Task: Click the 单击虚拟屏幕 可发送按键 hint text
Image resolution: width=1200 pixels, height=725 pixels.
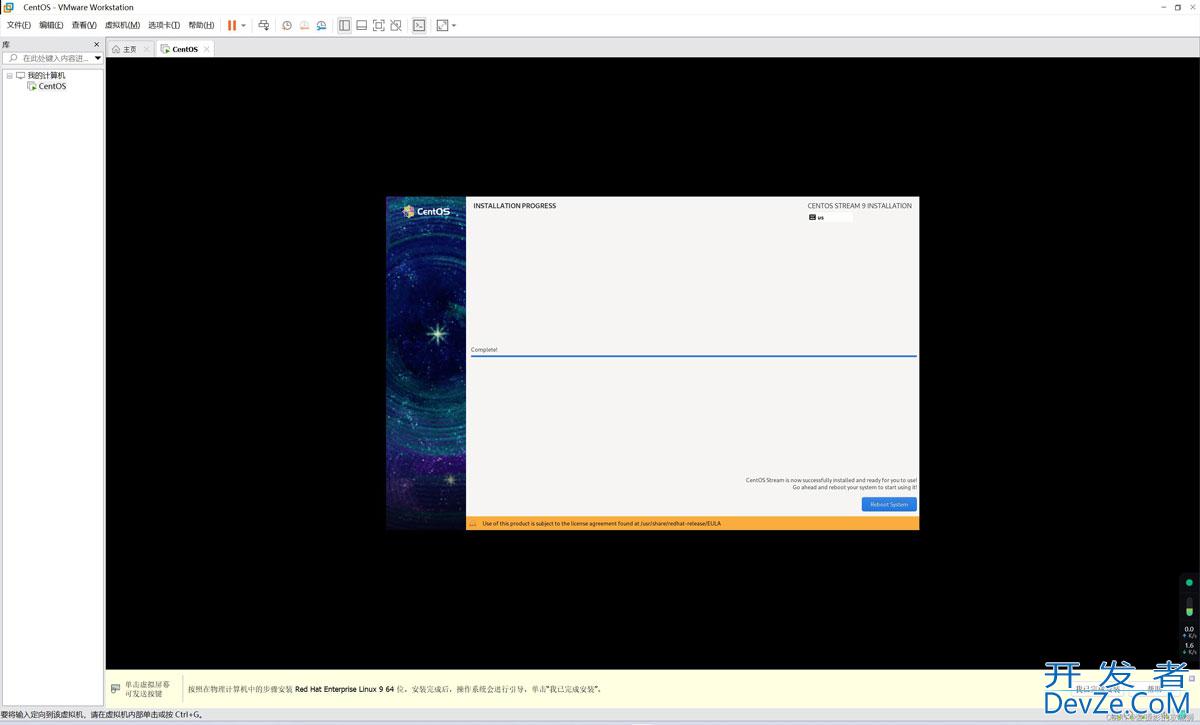Action: (147, 689)
